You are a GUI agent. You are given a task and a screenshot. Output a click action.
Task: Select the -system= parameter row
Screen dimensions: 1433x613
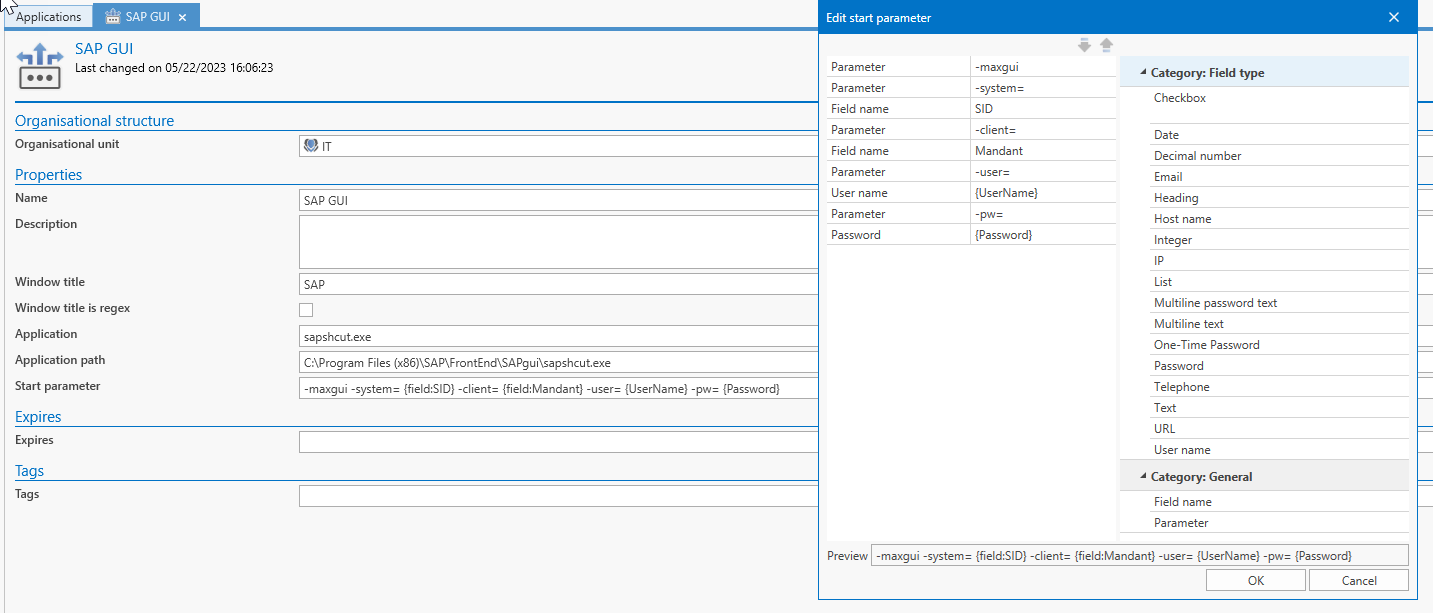pyautogui.click(x=971, y=88)
